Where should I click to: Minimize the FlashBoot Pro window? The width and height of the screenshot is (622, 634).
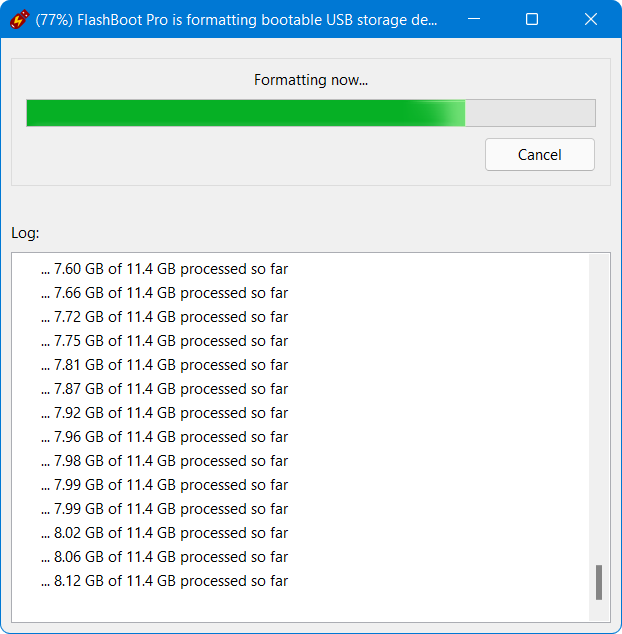point(484,19)
